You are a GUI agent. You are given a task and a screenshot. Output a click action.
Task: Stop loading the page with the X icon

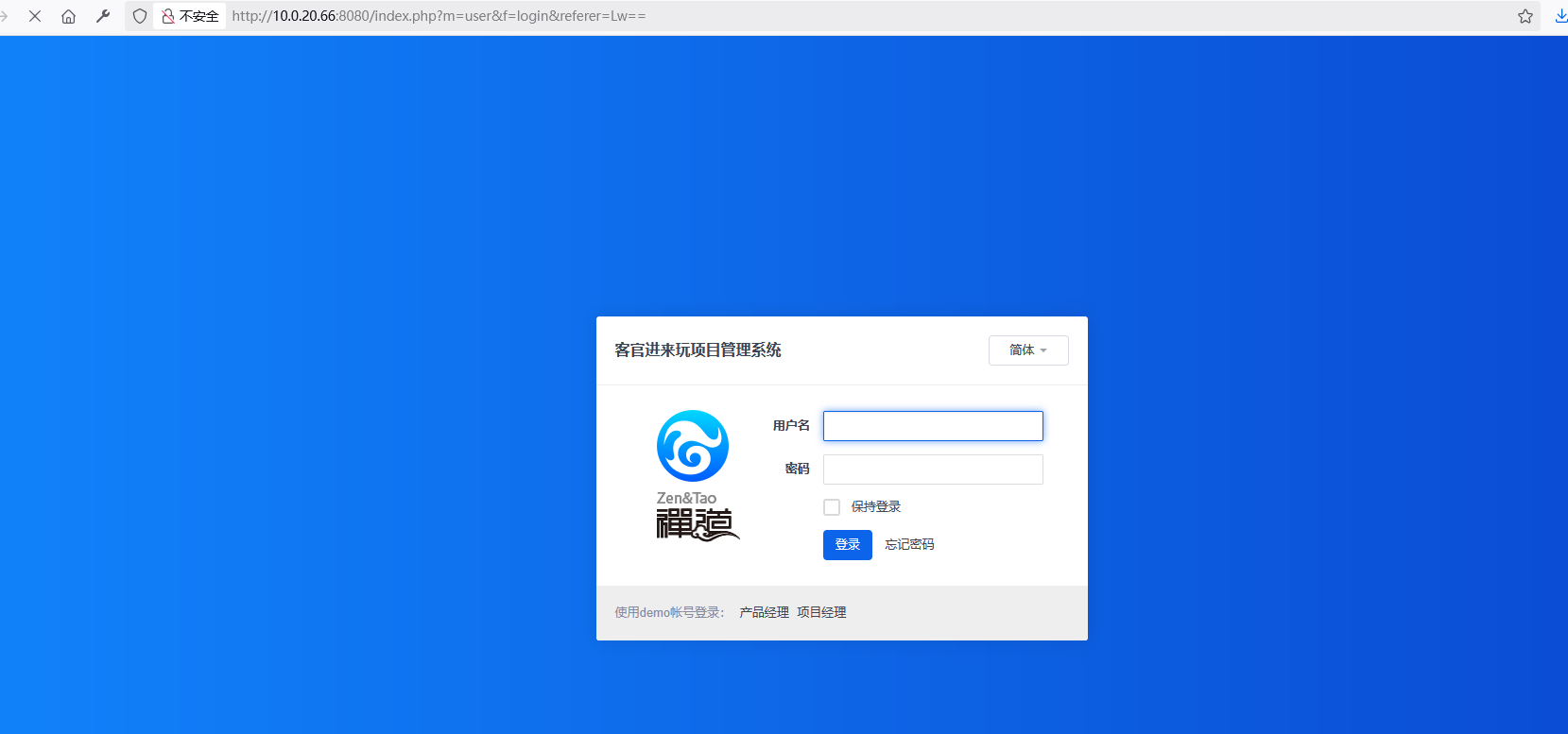[35, 16]
